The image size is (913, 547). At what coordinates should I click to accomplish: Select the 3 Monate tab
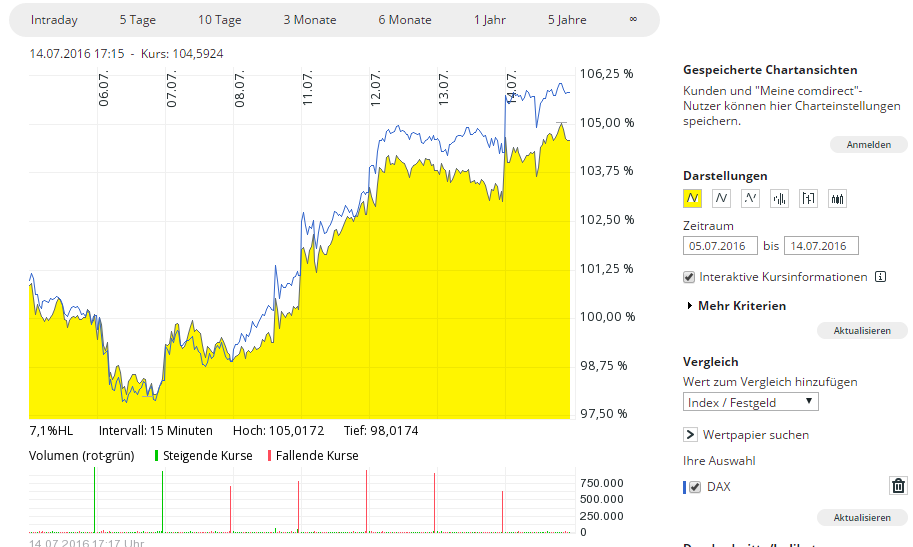[310, 20]
